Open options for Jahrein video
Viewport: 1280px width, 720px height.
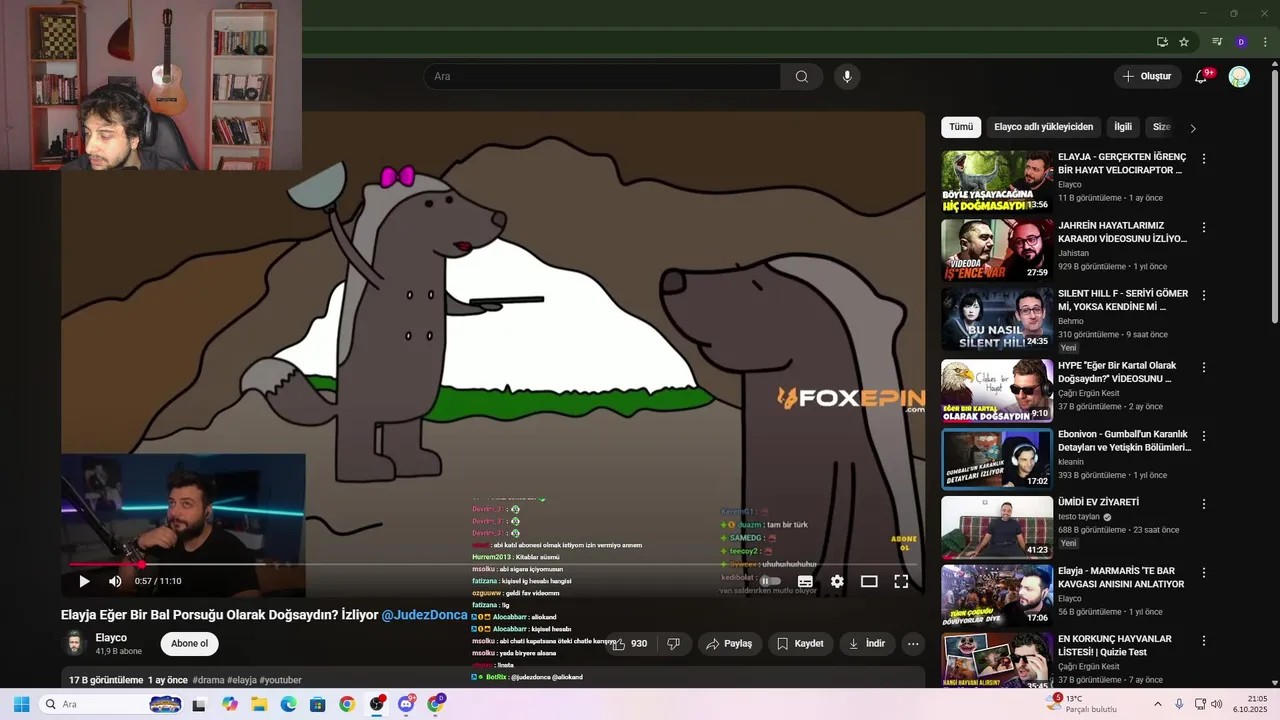[1204, 227]
